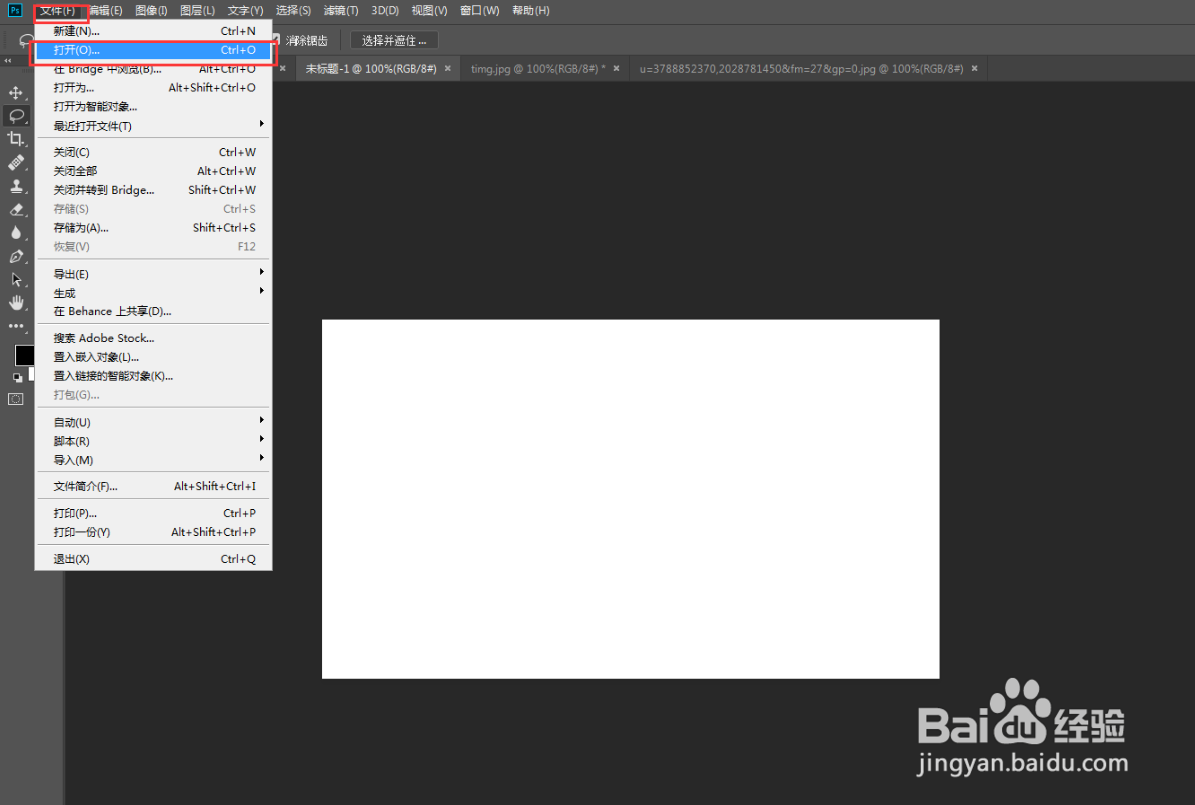The image size is (1195, 805).
Task: Collapse toolbar with double-arrow icon
Action: [8, 60]
